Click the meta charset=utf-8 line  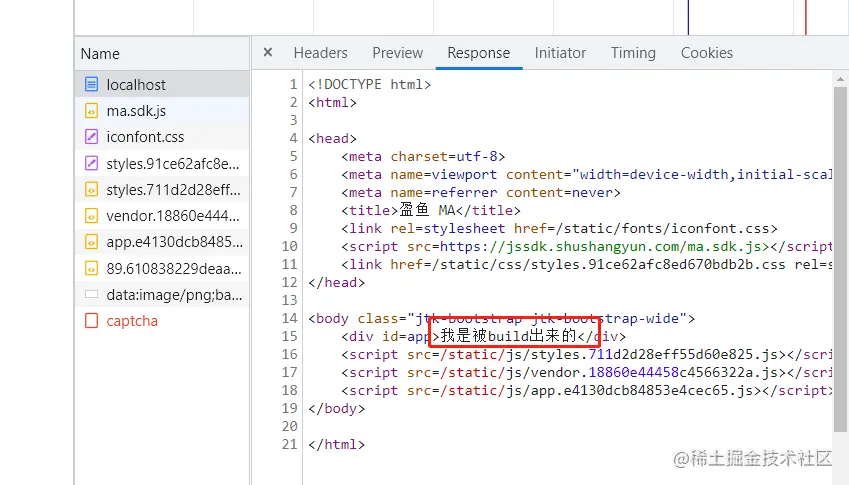click(423, 156)
